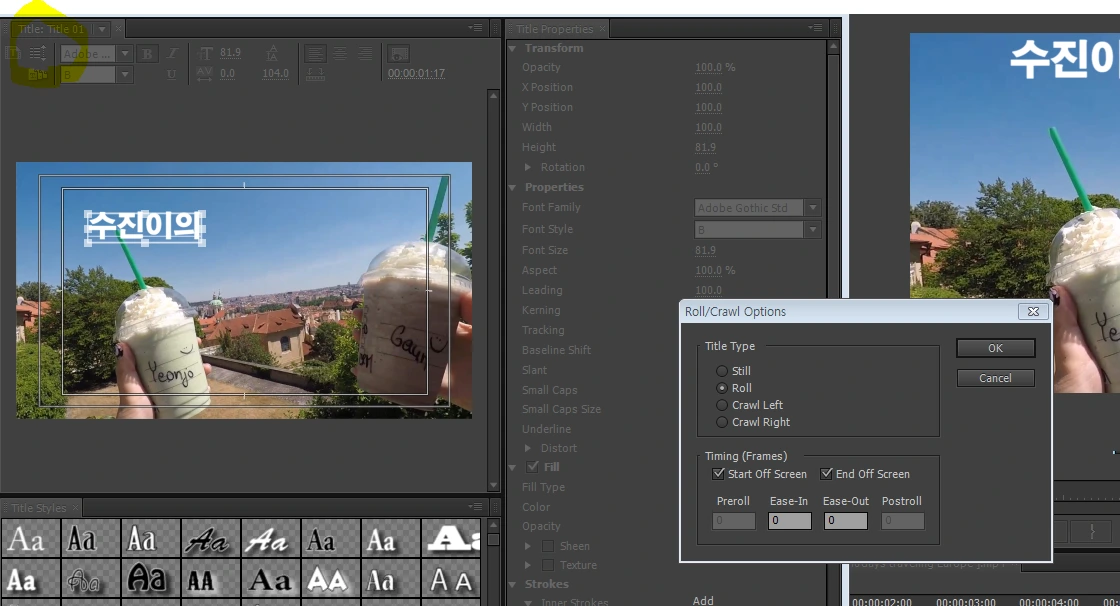This screenshot has width=1120, height=606.
Task: Click the Ease-In frames field
Action: [789, 520]
